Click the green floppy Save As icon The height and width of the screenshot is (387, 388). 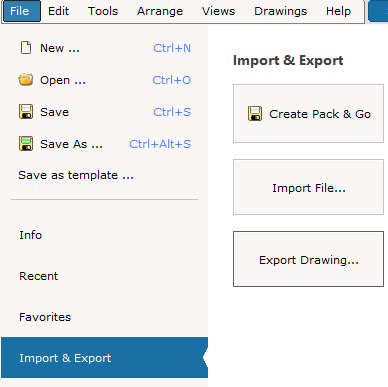tap(26, 144)
